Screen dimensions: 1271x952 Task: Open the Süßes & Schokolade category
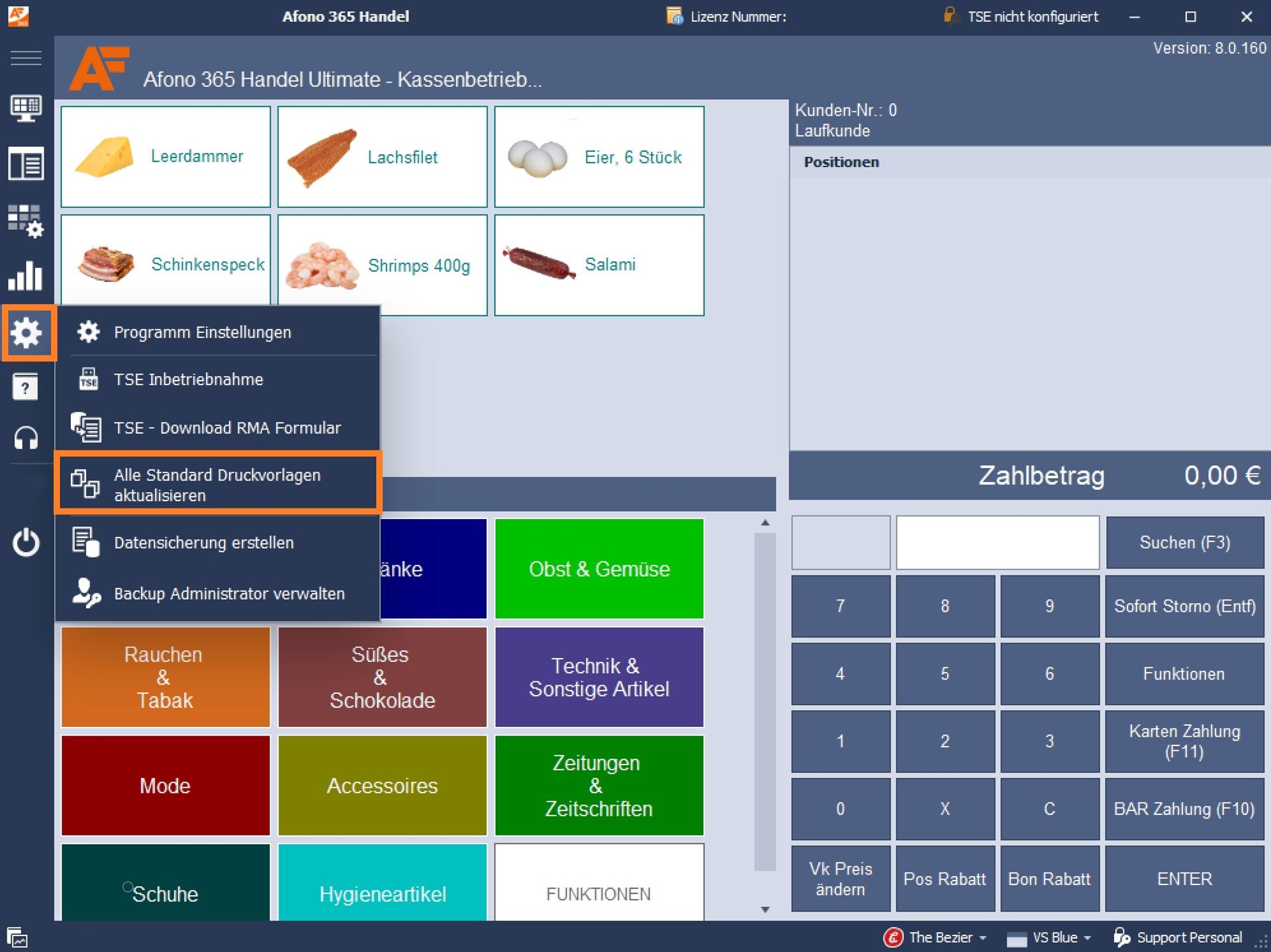click(383, 677)
